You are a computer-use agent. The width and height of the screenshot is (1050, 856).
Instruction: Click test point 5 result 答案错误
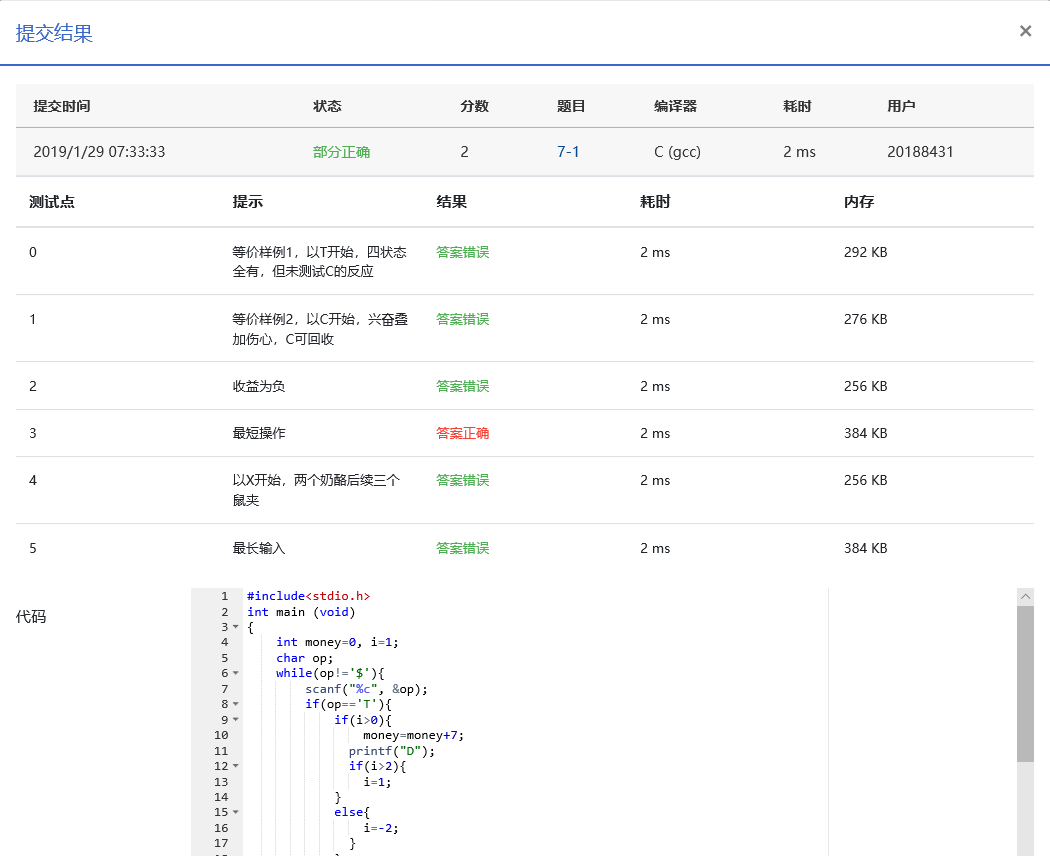(x=463, y=549)
